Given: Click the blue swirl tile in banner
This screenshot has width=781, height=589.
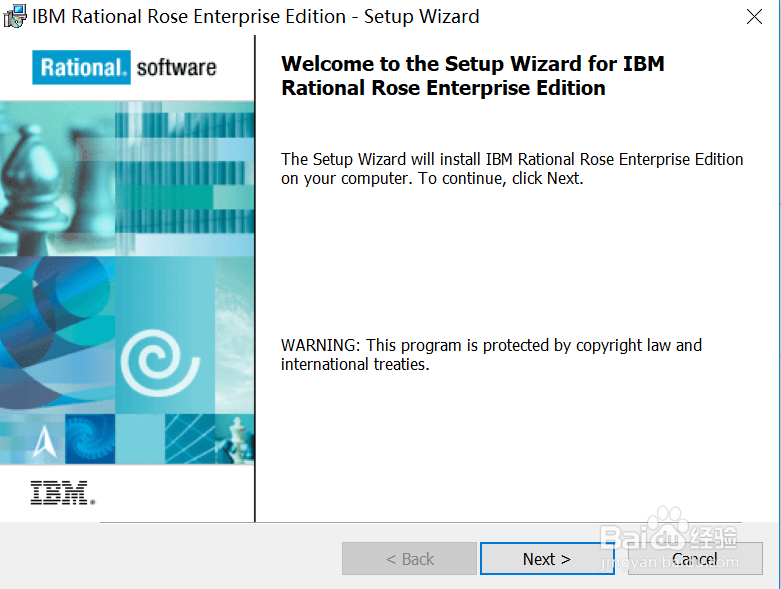Looking at the screenshot, I should (90, 438).
